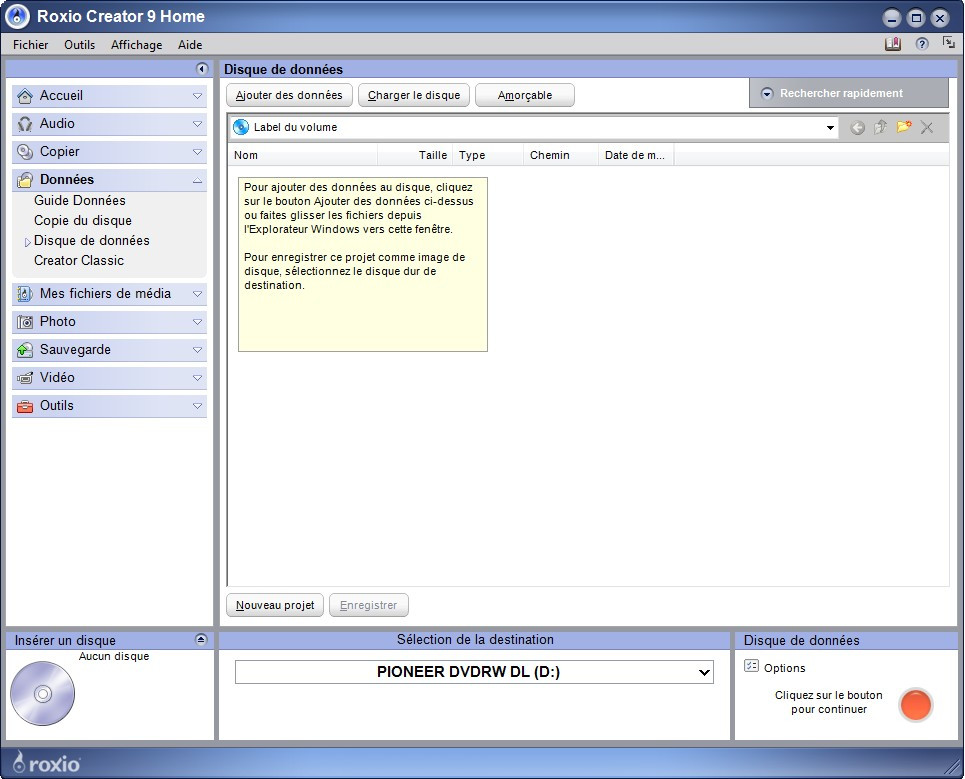Image resolution: width=965 pixels, height=779 pixels.
Task: Click the Ajouter des données button
Action: 289,95
